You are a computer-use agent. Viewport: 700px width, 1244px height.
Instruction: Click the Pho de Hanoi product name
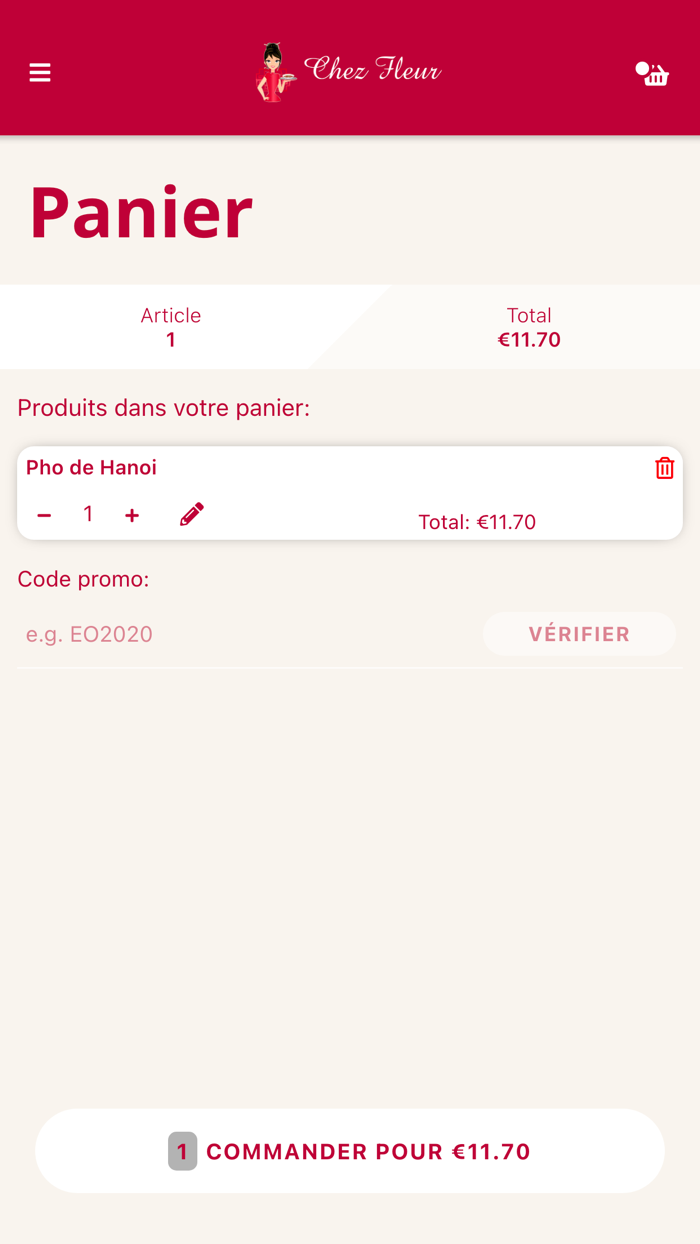tap(91, 467)
